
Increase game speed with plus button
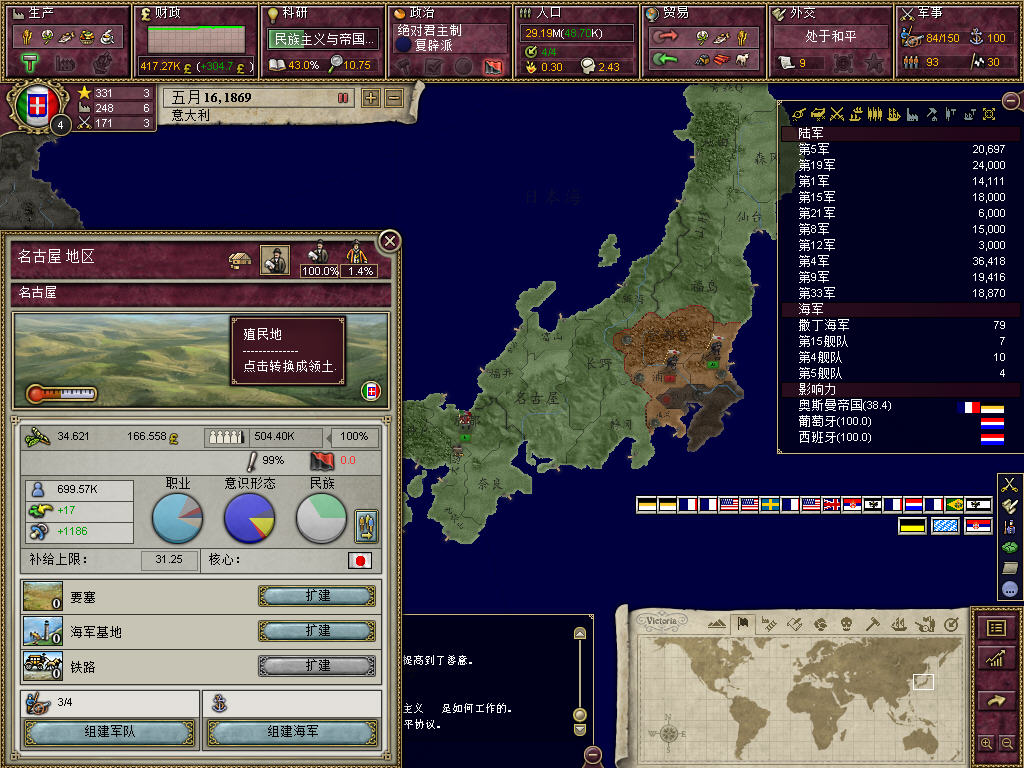pyautogui.click(x=371, y=98)
